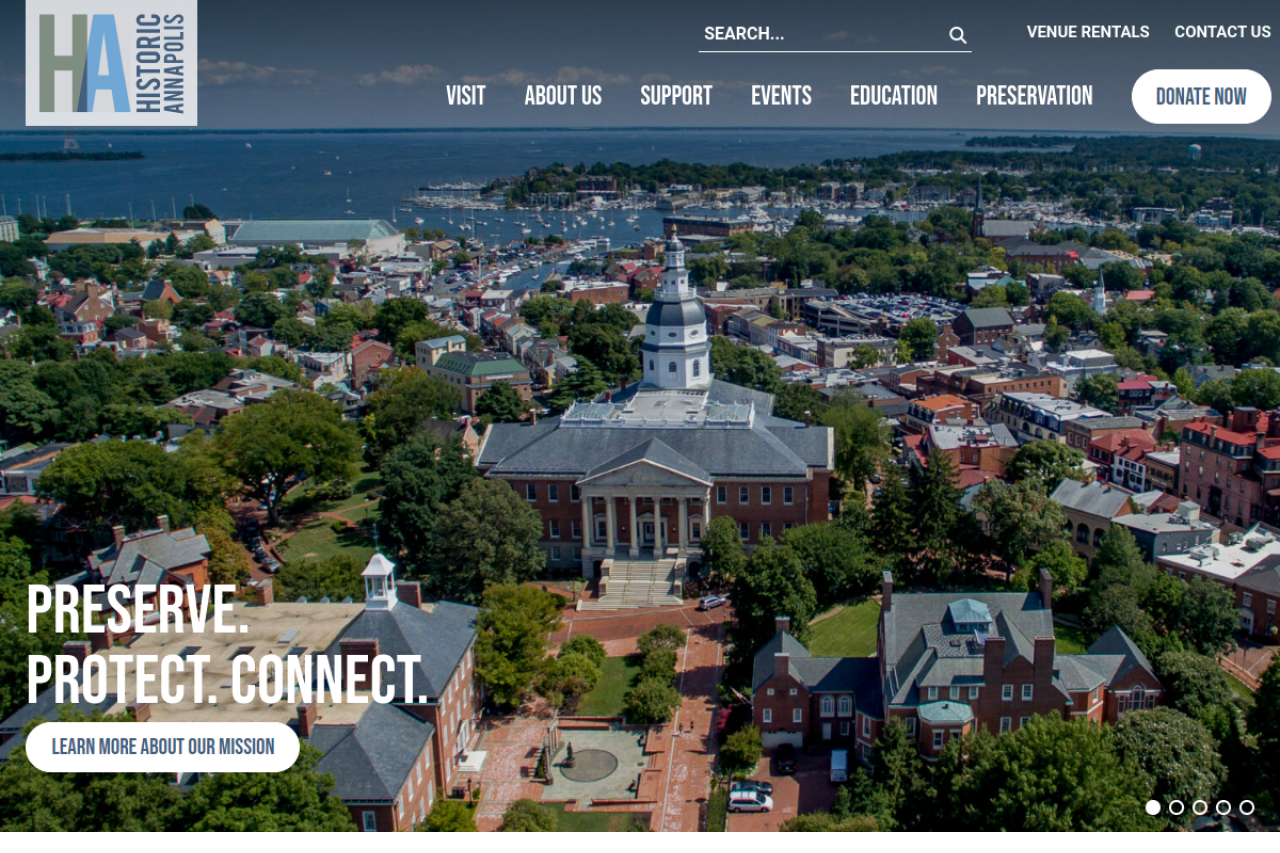Expand the Events navigation item
Image resolution: width=1280 pixels, height=853 pixels.
click(x=781, y=96)
